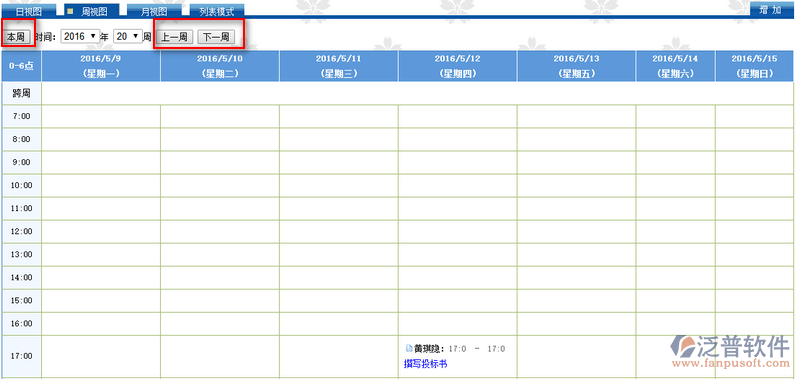
Task: Open the week number 20 dropdown
Action: tap(128, 36)
